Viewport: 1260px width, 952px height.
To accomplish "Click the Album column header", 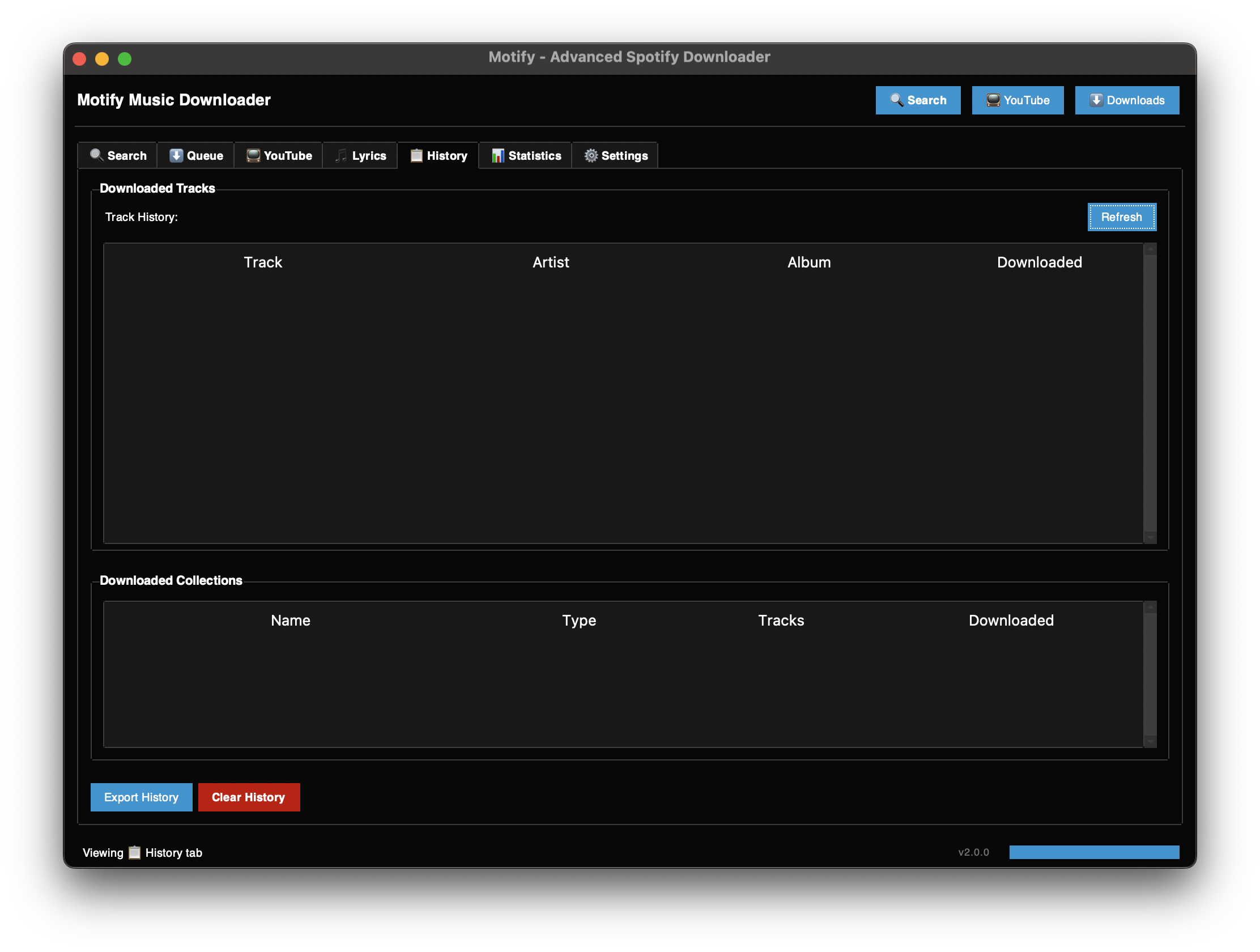I will tap(809, 262).
